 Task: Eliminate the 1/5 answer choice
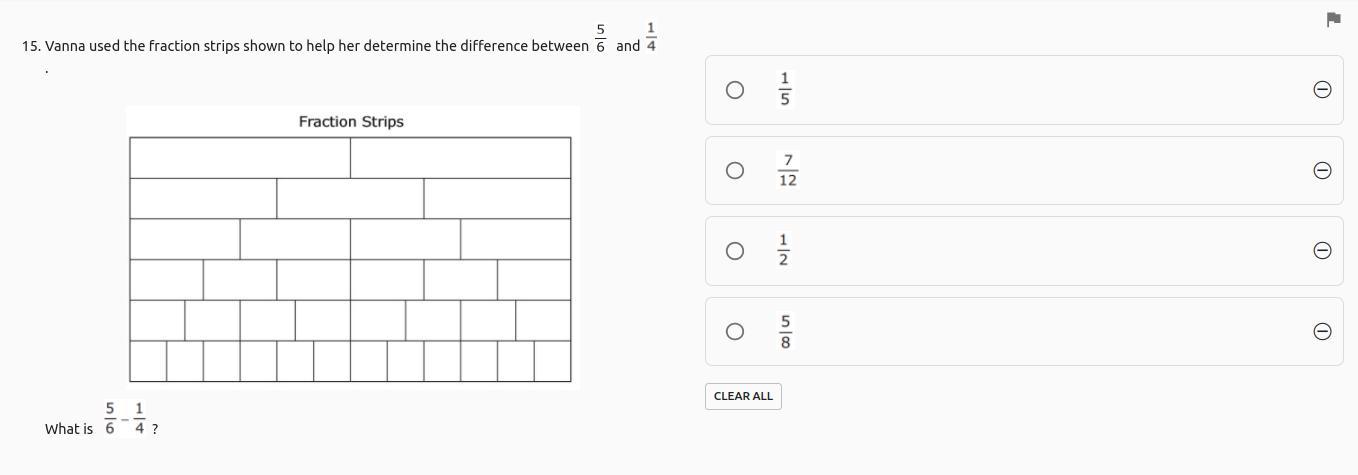(1321, 90)
